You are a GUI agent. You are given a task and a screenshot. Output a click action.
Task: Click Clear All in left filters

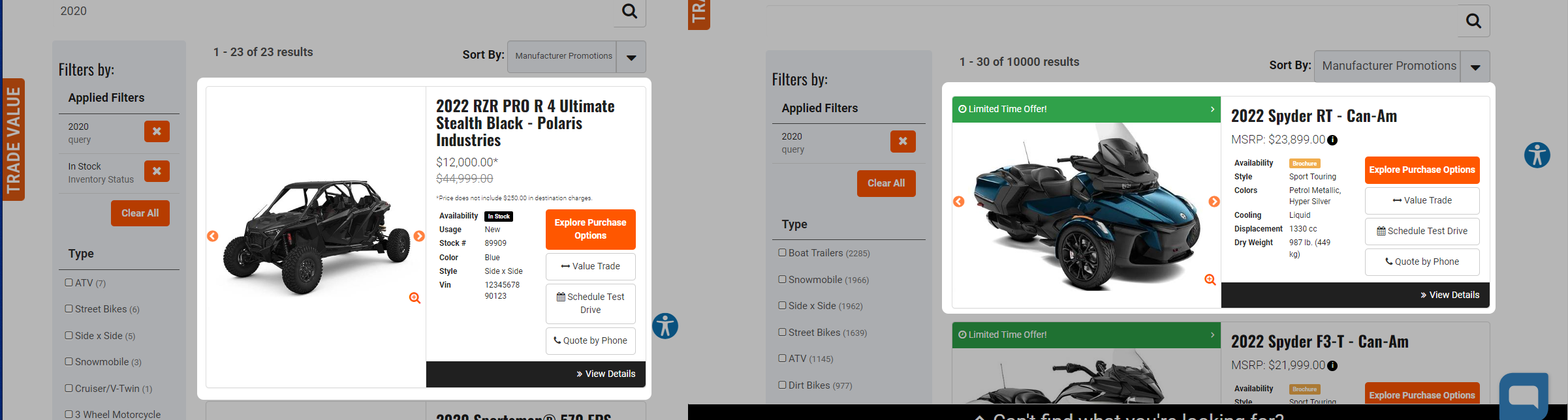[140, 213]
